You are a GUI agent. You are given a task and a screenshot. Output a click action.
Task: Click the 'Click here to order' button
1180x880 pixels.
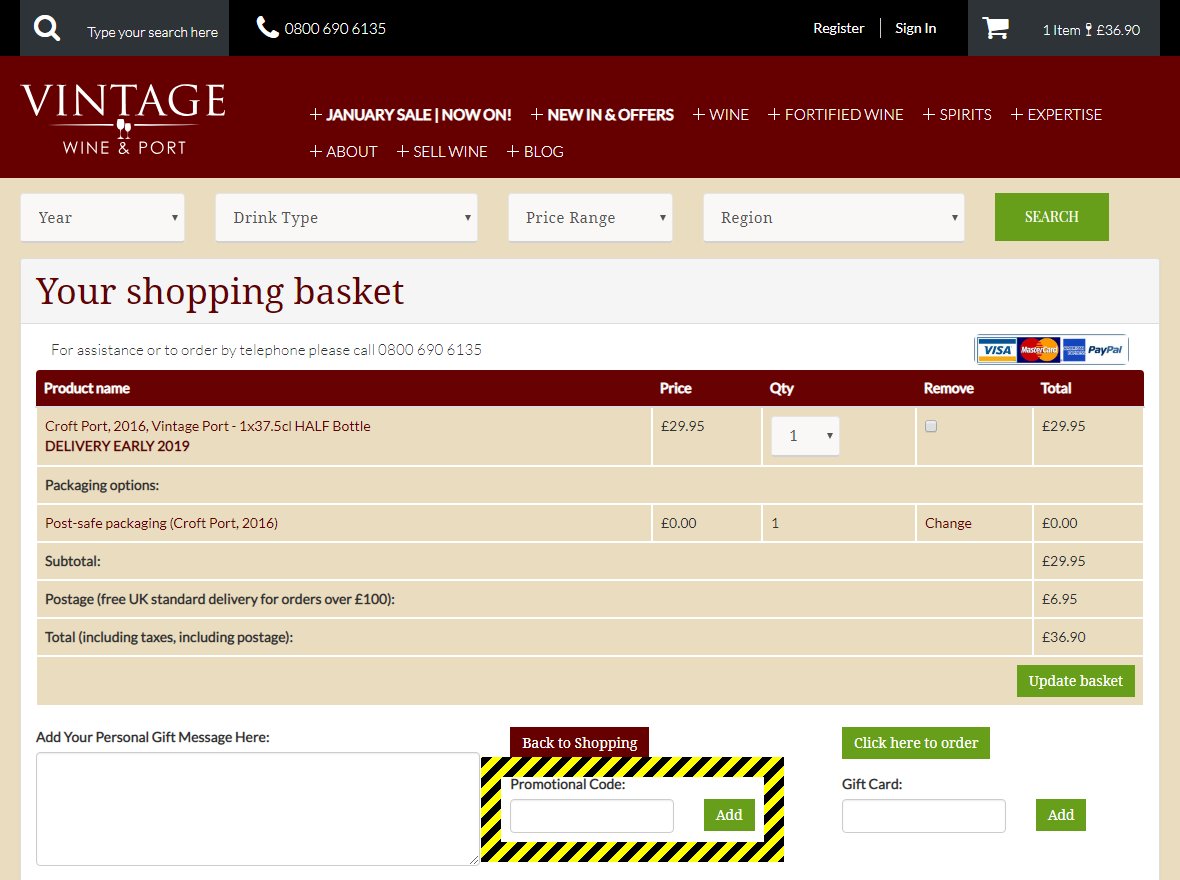pos(915,743)
